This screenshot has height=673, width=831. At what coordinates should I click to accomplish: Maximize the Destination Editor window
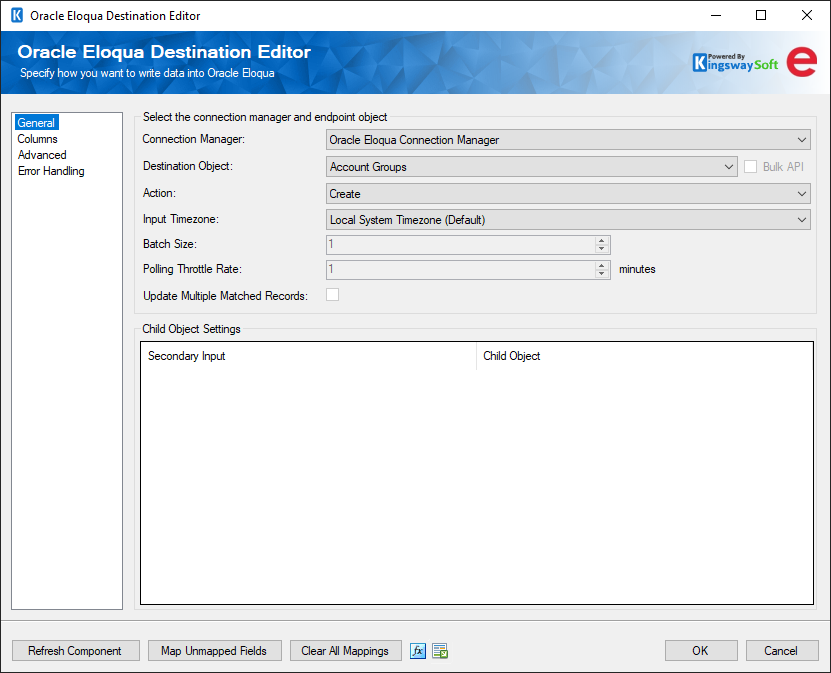(761, 15)
